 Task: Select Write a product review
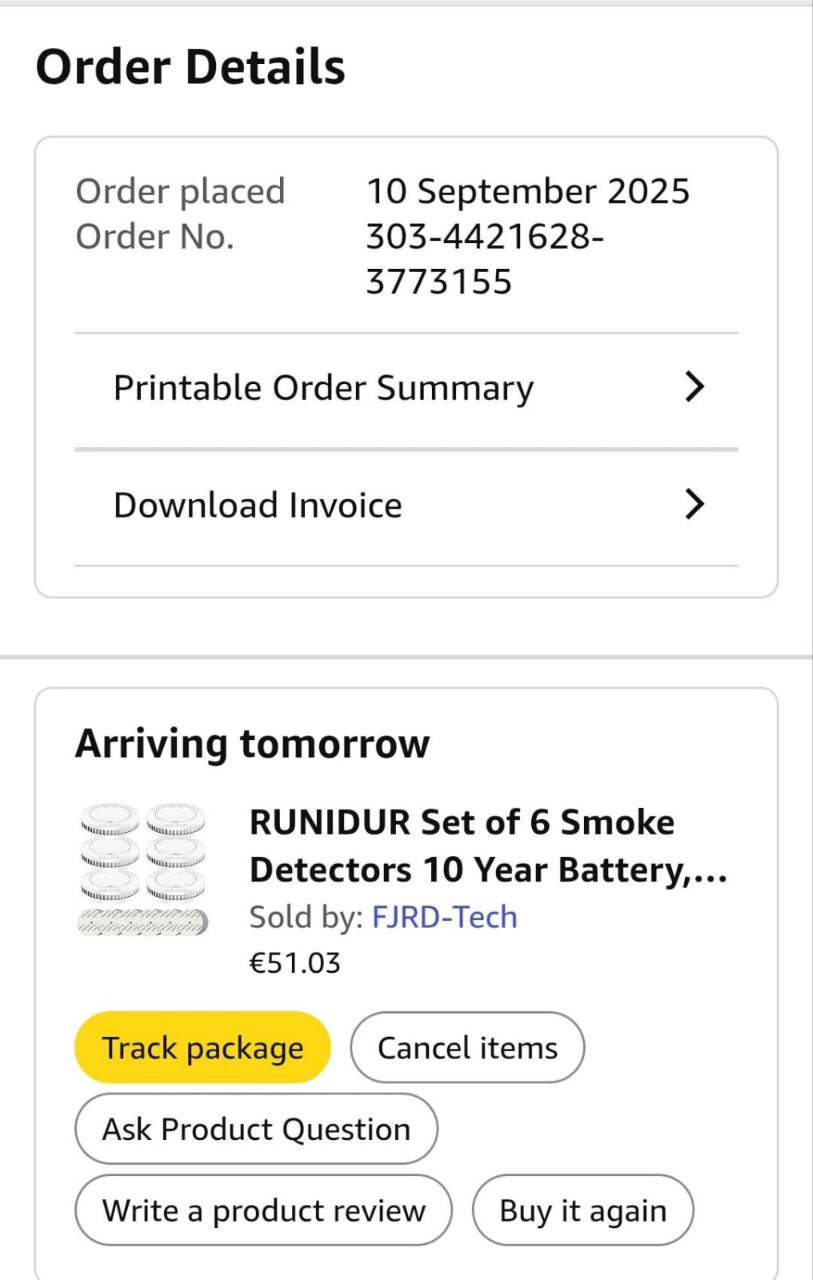pos(263,1210)
